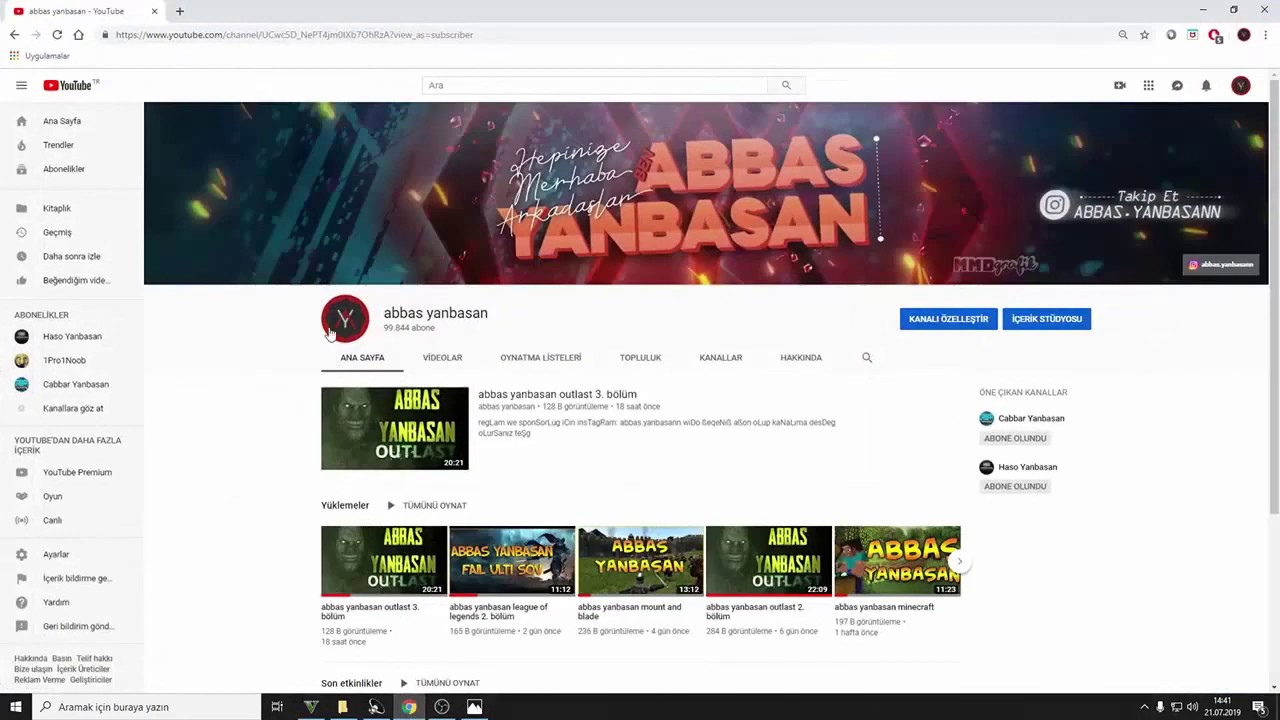Screen dimensions: 1280x720
Task: Play all Son etkinlikler with TÜMÜNÜ OYNAT
Action: point(440,683)
